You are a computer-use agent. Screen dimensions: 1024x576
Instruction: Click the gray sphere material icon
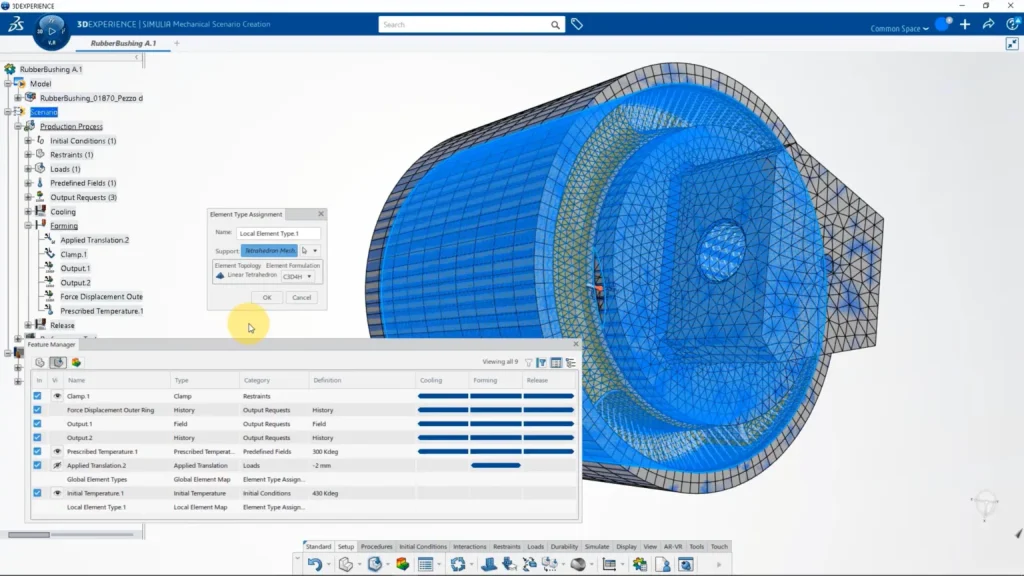coord(578,564)
